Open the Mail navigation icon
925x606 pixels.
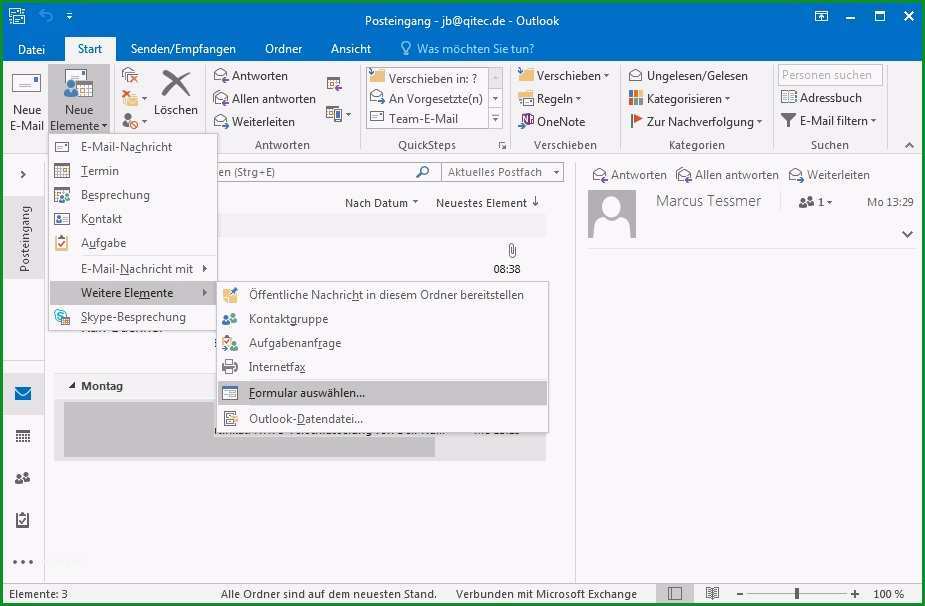tap(23, 394)
